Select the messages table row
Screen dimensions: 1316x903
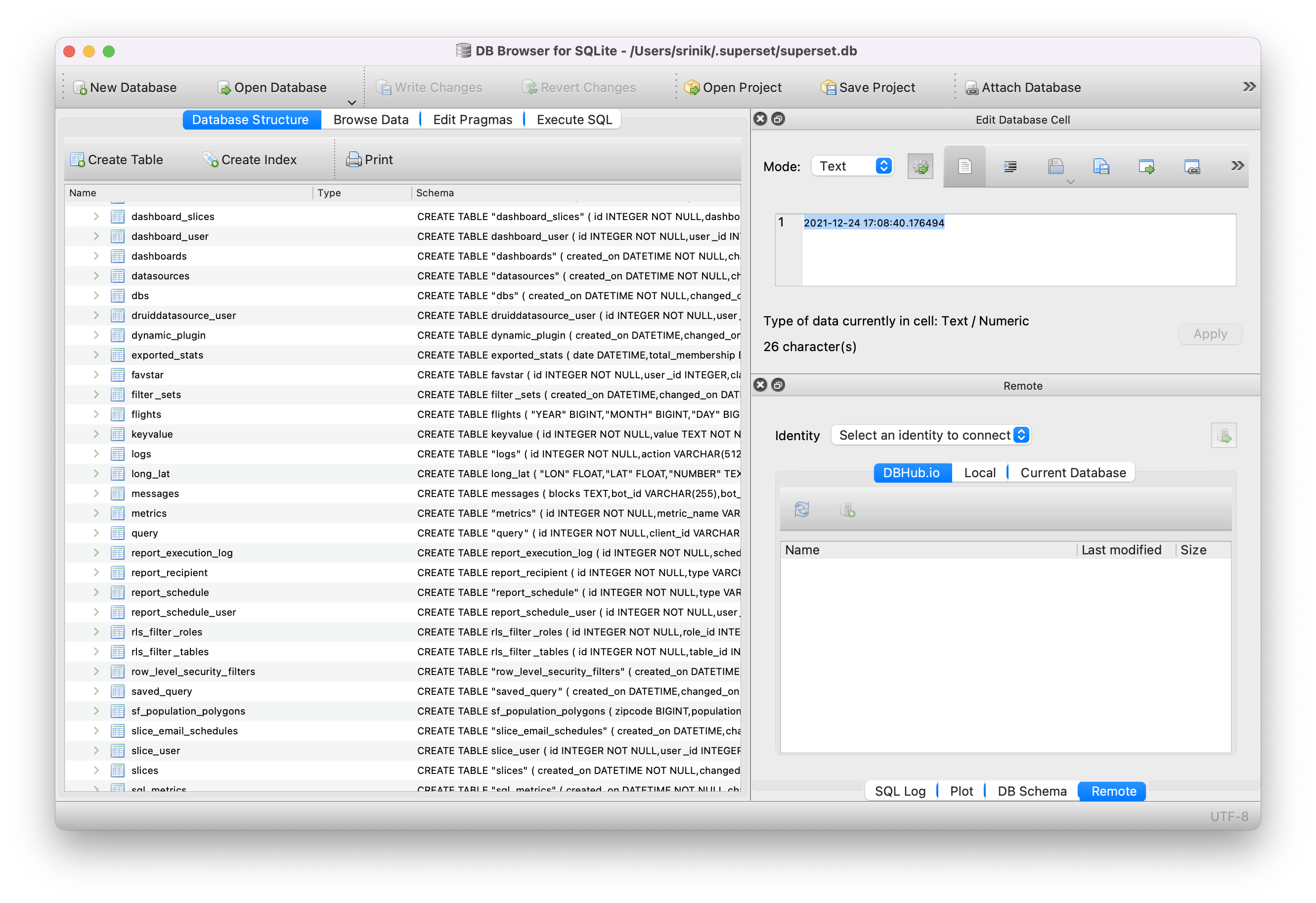click(402, 494)
